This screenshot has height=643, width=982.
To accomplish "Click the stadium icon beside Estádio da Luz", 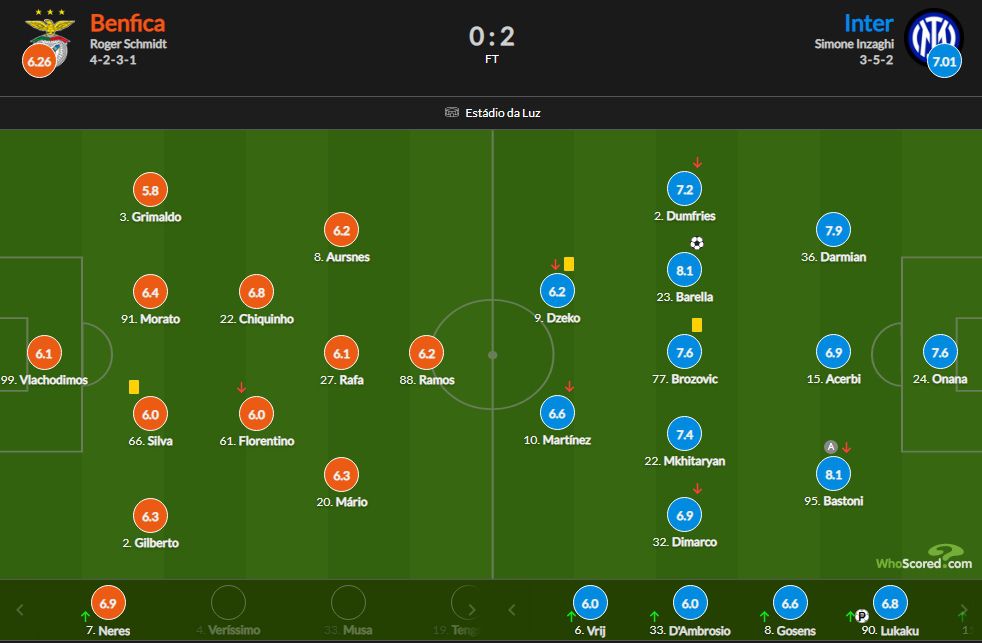I will (x=452, y=113).
